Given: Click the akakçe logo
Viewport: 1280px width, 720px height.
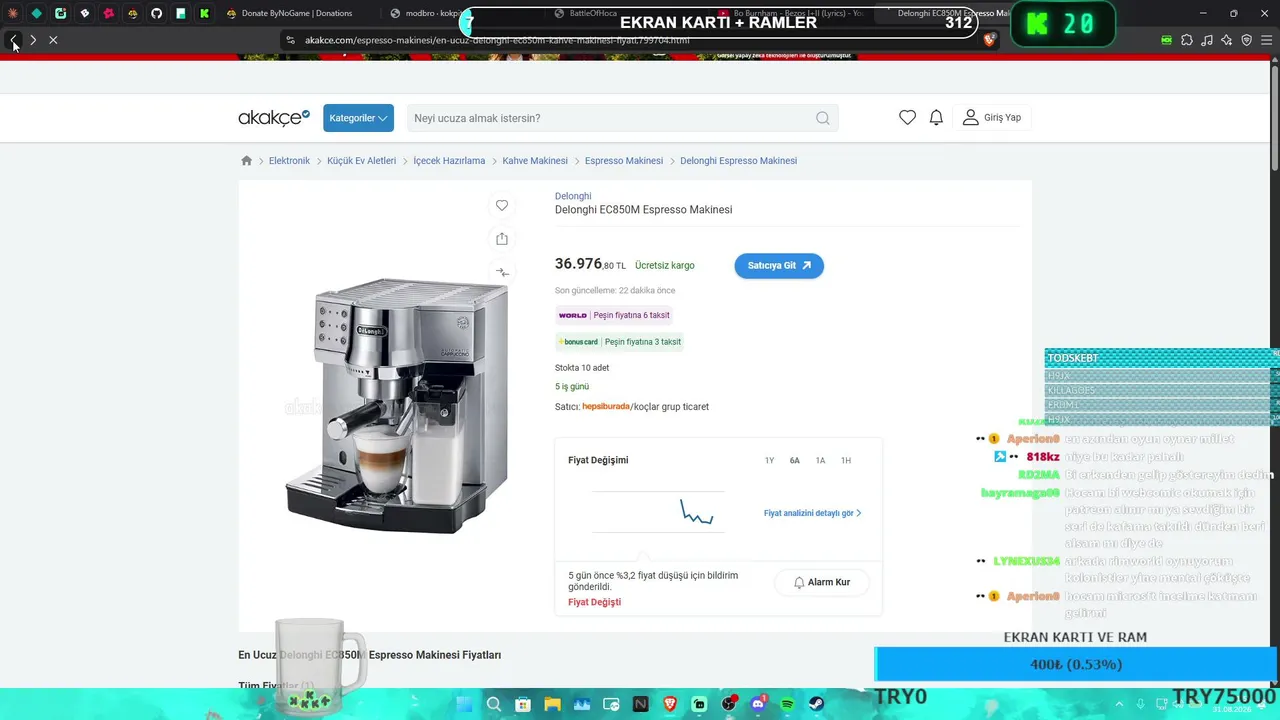Looking at the screenshot, I should pyautogui.click(x=274, y=118).
